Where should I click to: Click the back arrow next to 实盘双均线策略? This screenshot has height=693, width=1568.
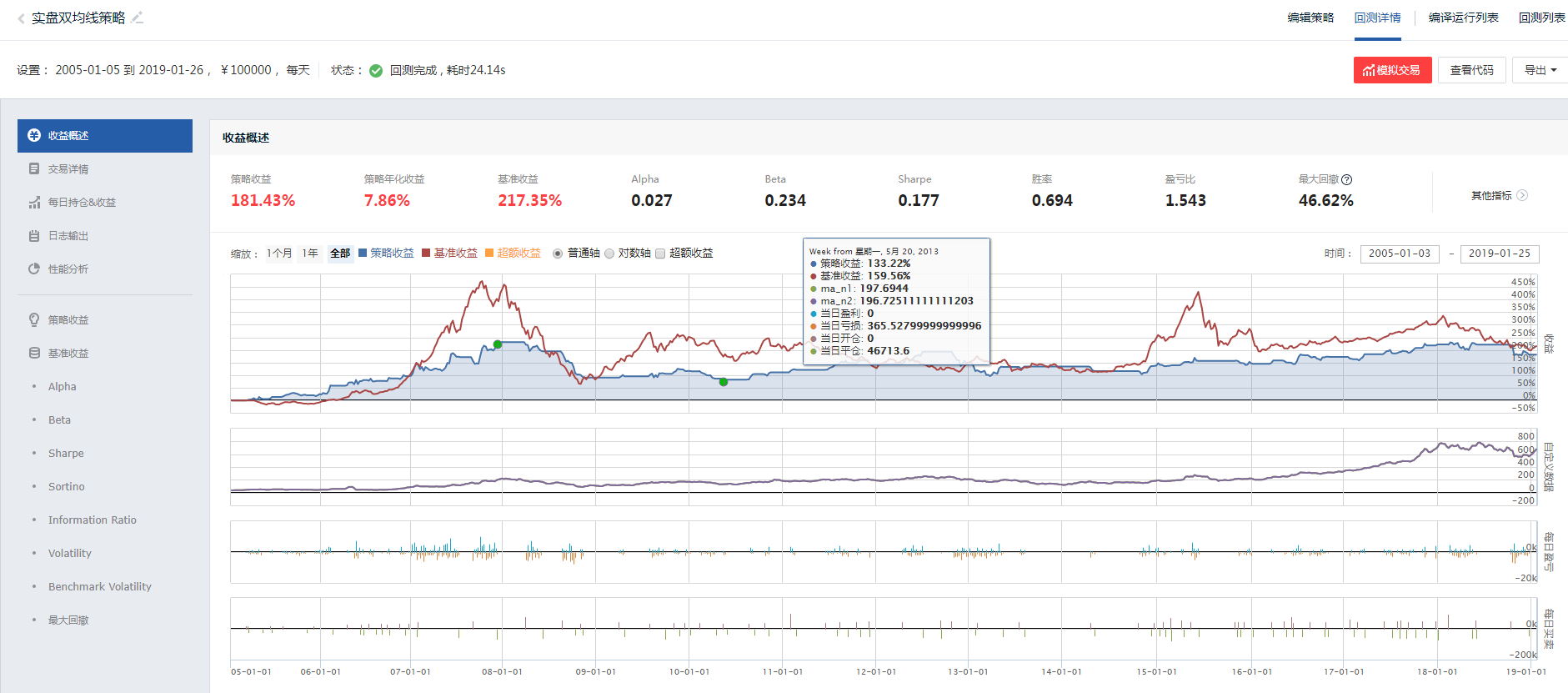point(21,18)
